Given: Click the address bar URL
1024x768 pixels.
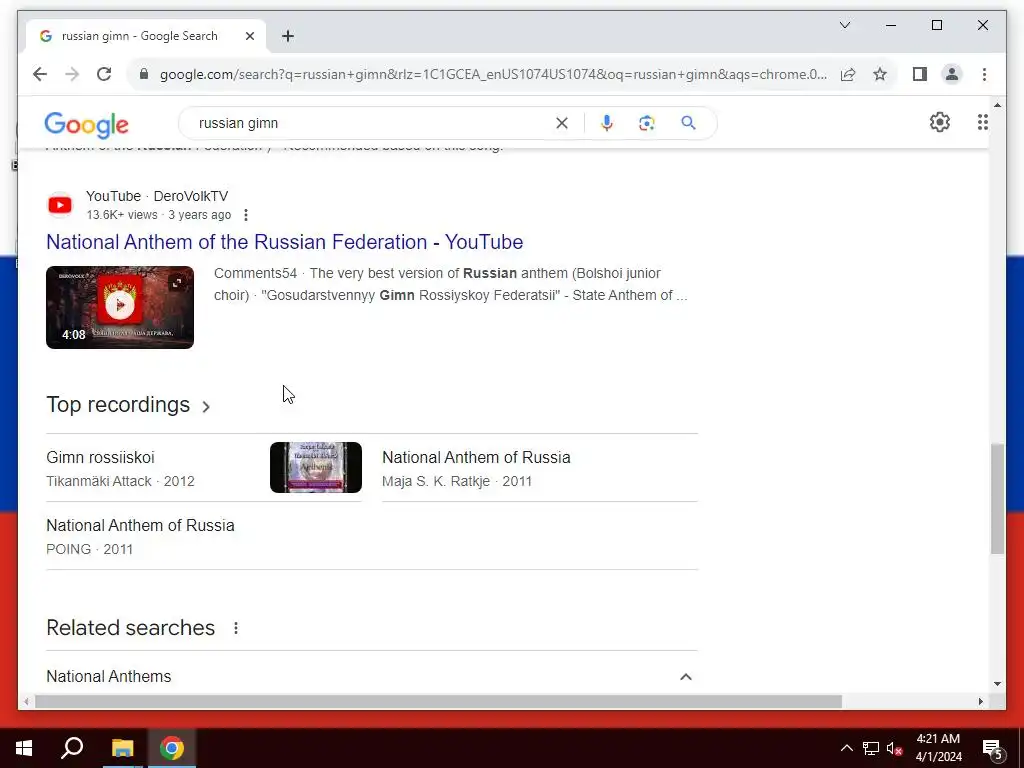Looking at the screenshot, I should pyautogui.click(x=493, y=74).
